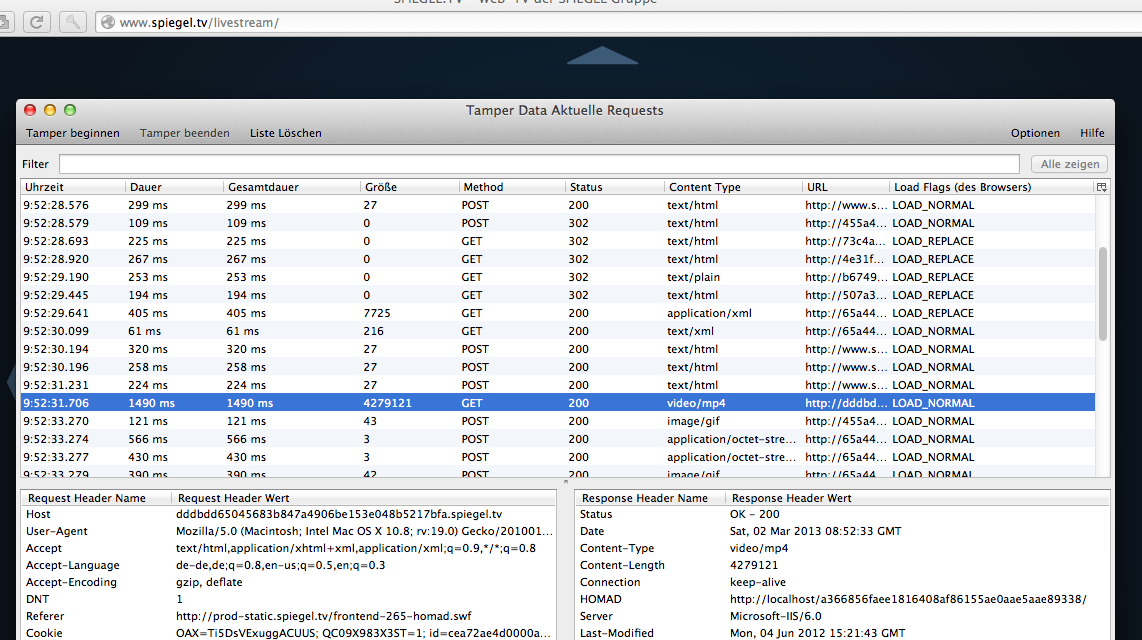Close the Tamper Data window via red button
This screenshot has width=1142, height=640.
[30, 110]
